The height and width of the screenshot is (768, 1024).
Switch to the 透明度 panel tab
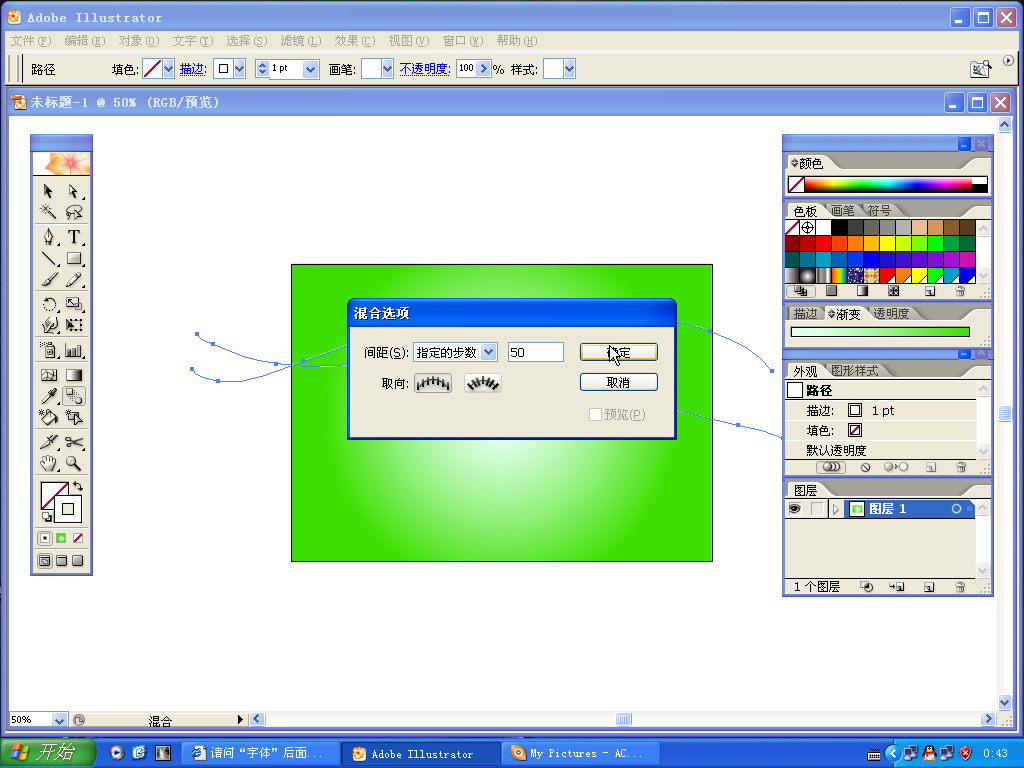pyautogui.click(x=891, y=313)
